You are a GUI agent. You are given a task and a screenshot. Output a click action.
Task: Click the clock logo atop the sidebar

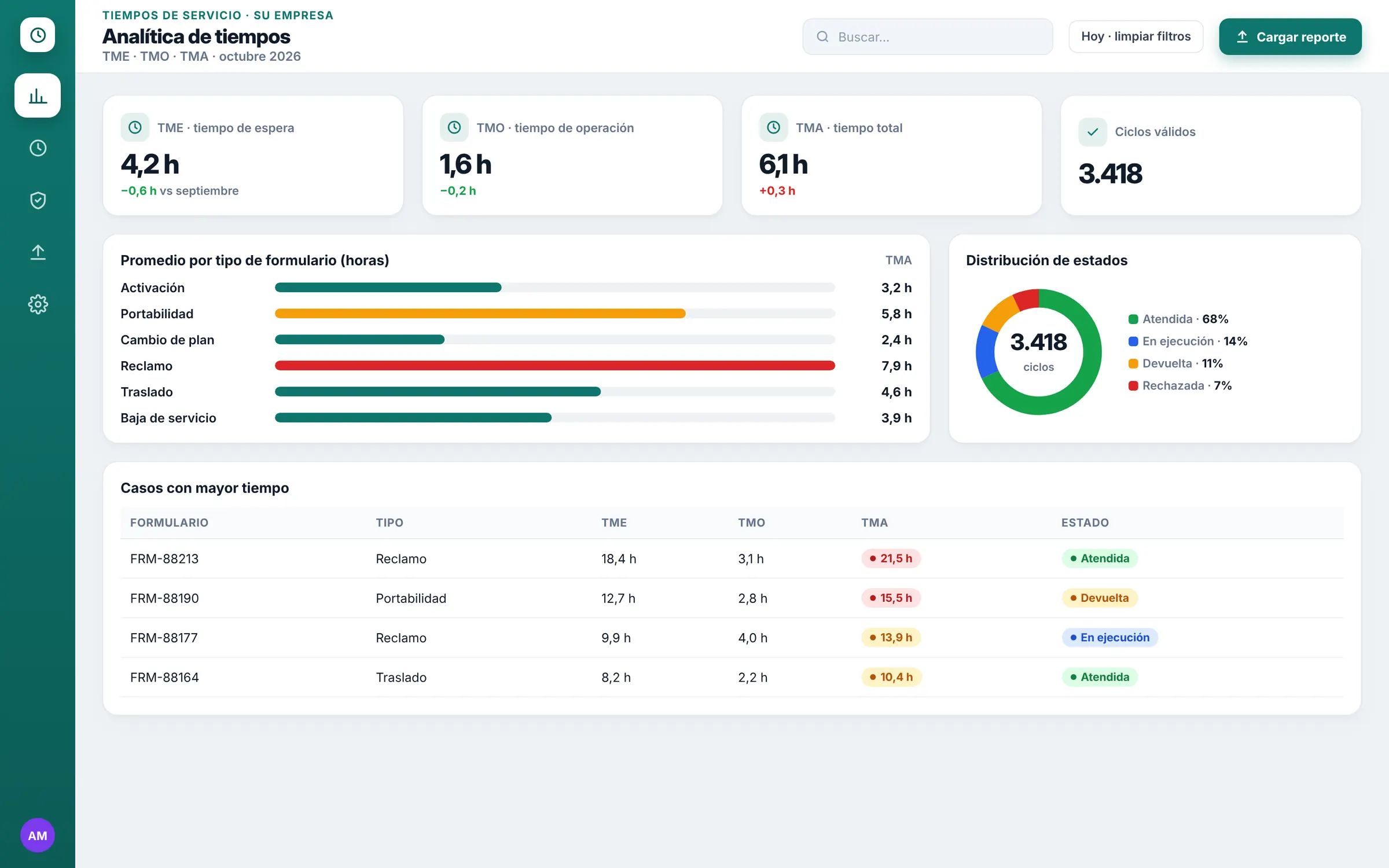tap(38, 35)
